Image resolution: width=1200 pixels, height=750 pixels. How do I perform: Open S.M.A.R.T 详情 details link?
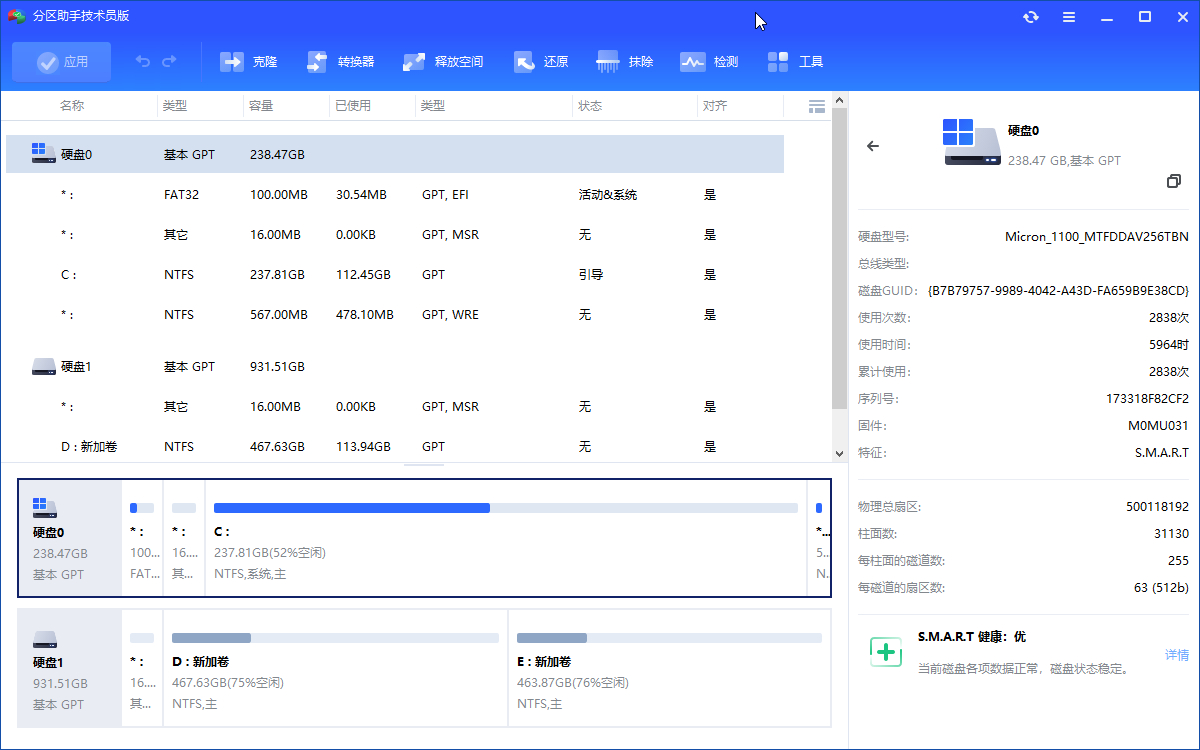(x=1177, y=655)
